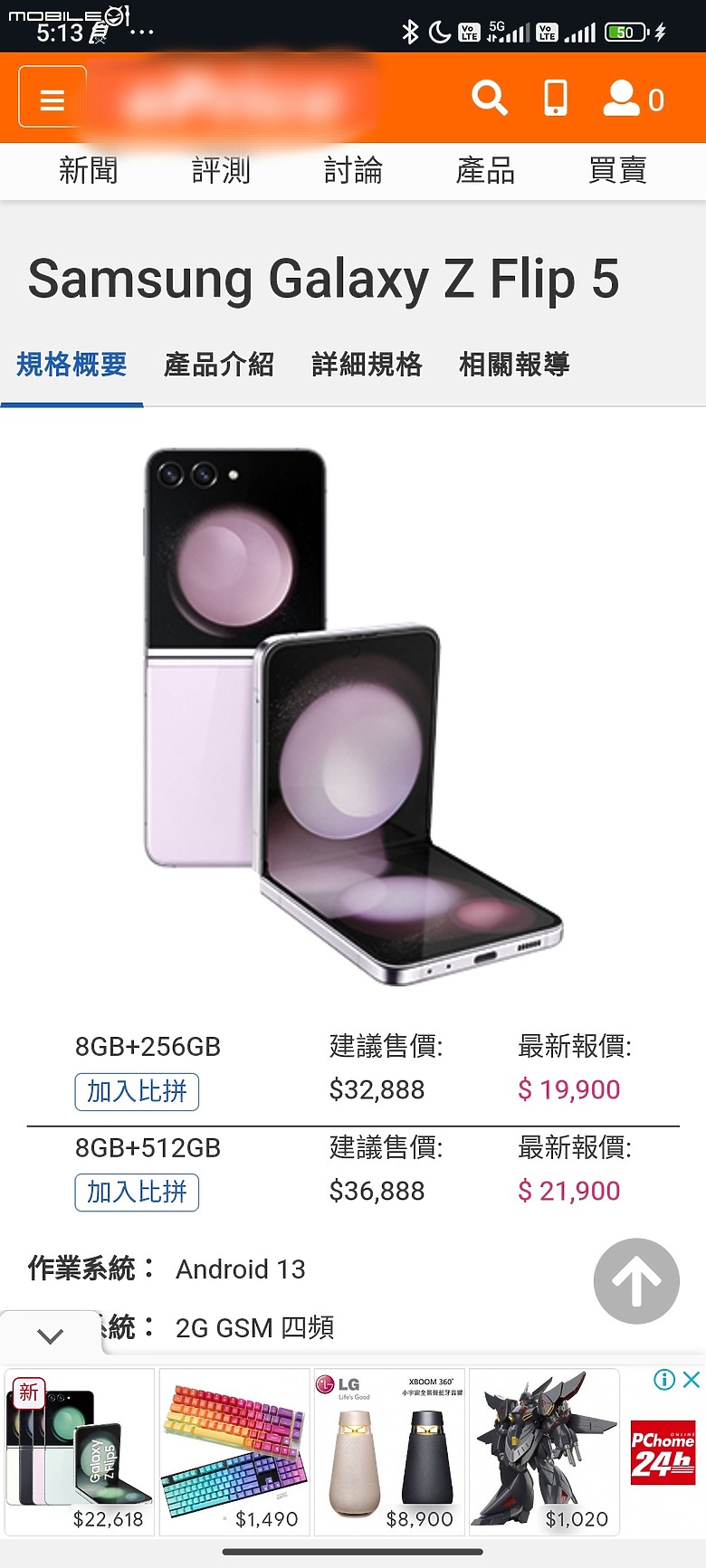This screenshot has height=1568, width=706.
Task: Switch to 產品介紹 tab
Action: click(x=219, y=365)
